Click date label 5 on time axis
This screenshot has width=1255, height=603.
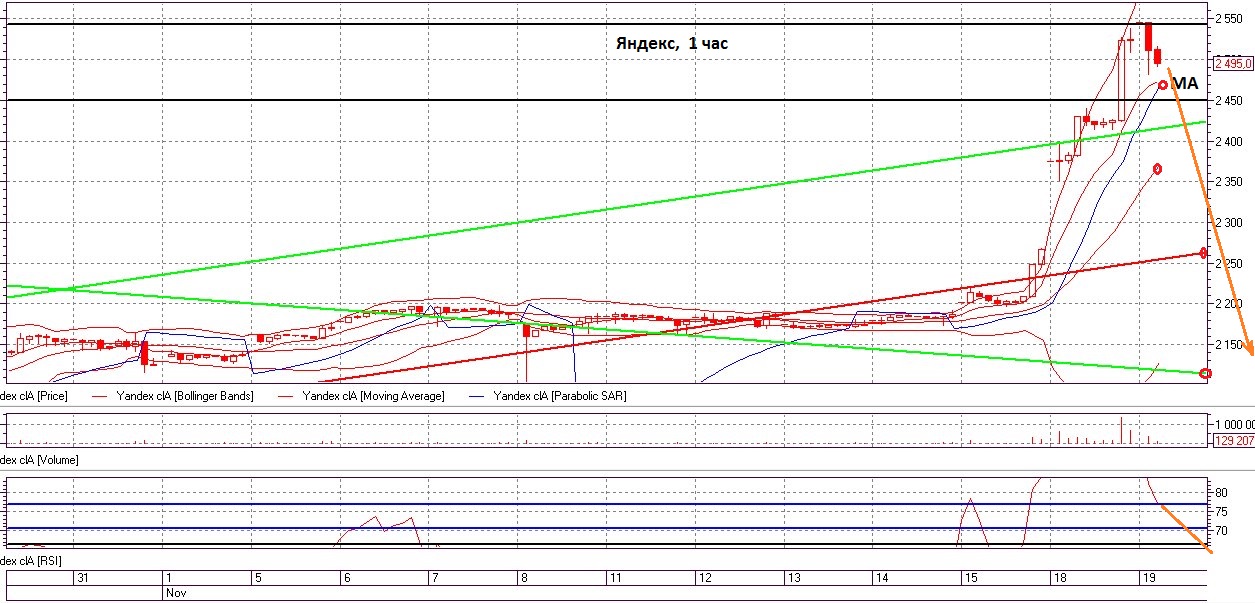pos(258,578)
